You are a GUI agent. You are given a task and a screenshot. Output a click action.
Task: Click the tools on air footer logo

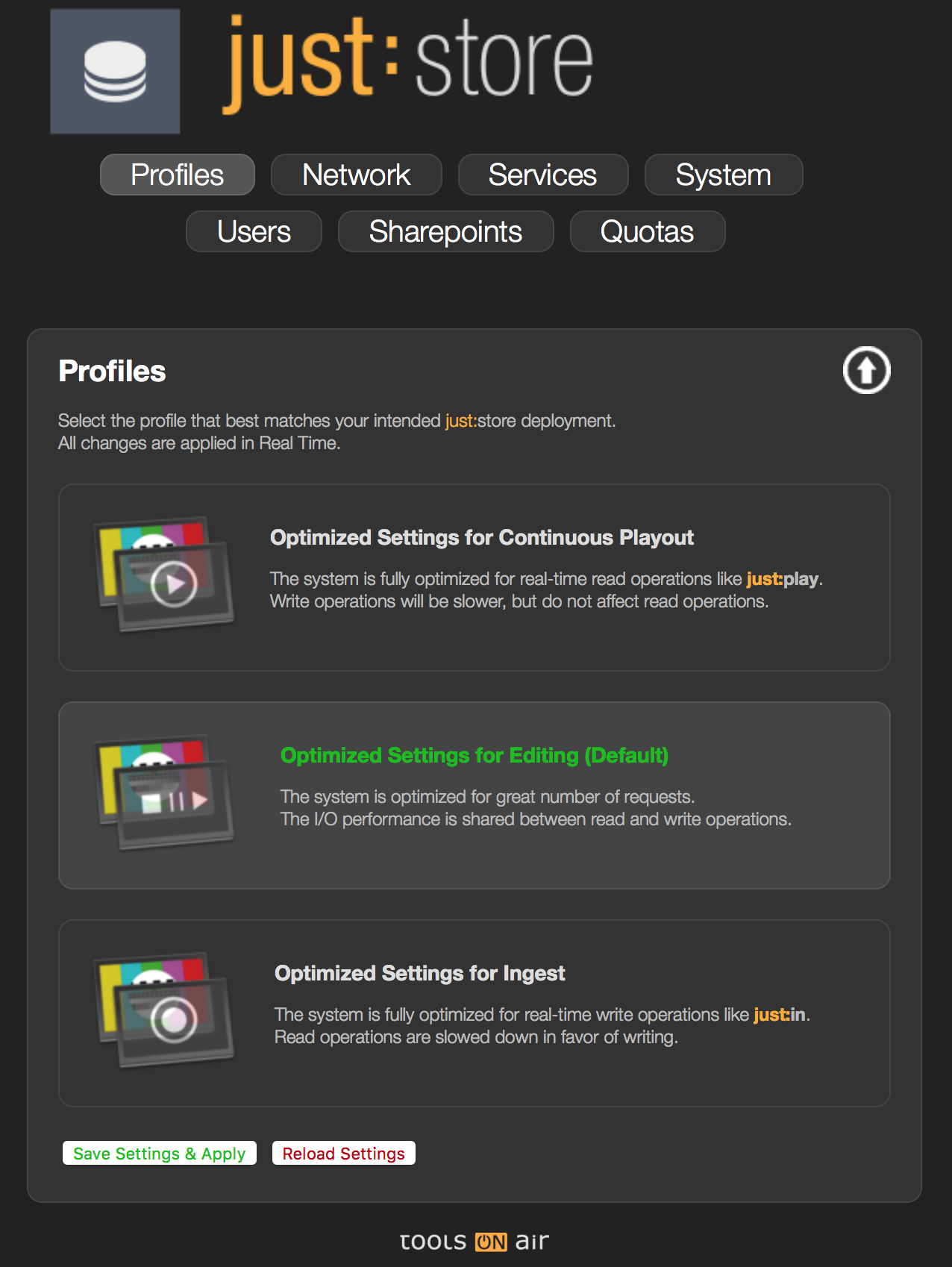point(475,1242)
